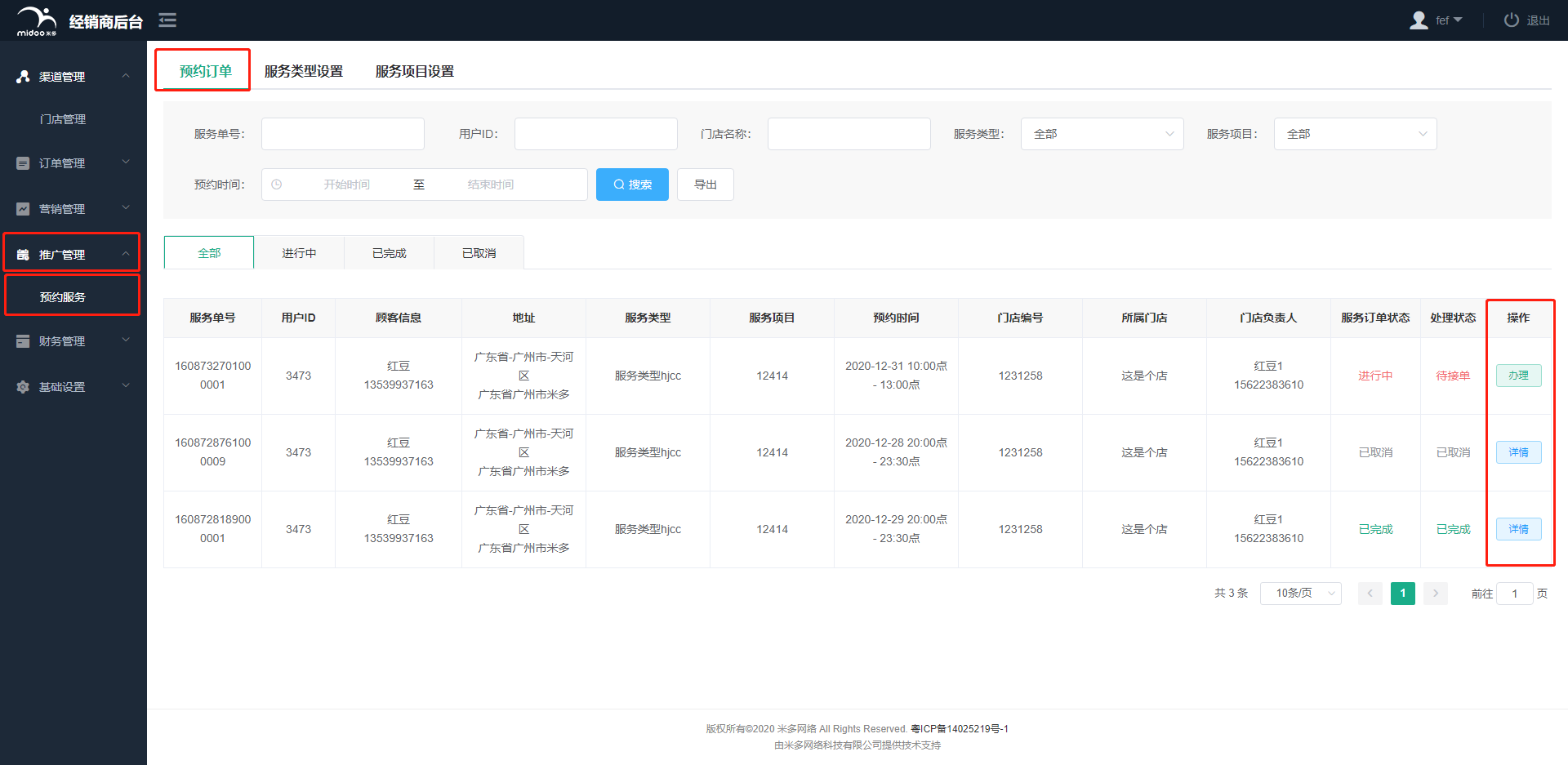Click the 退出 logout link
This screenshot has width=1568, height=765.
point(1538,20)
